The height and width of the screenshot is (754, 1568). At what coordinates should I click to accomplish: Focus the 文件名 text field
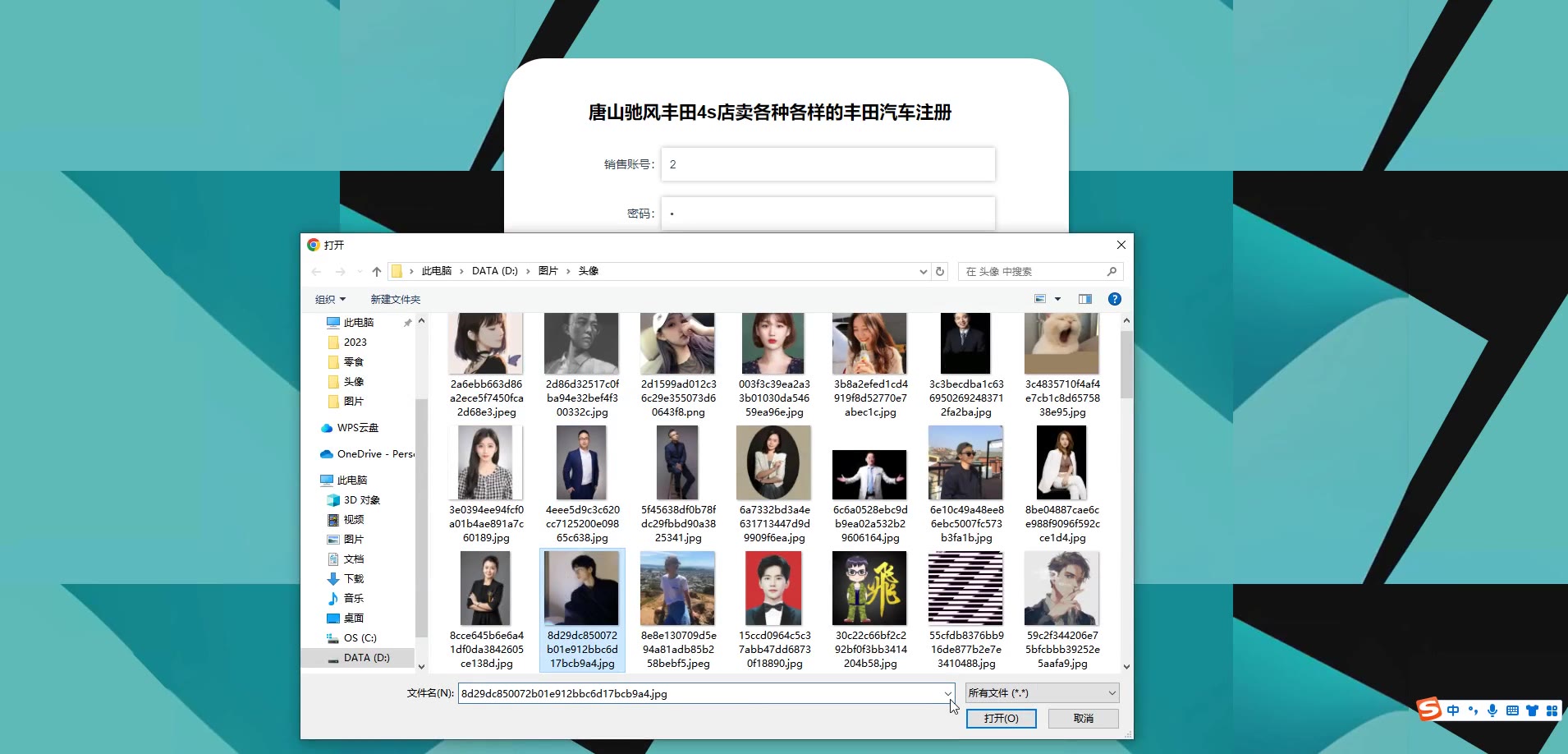[699, 694]
